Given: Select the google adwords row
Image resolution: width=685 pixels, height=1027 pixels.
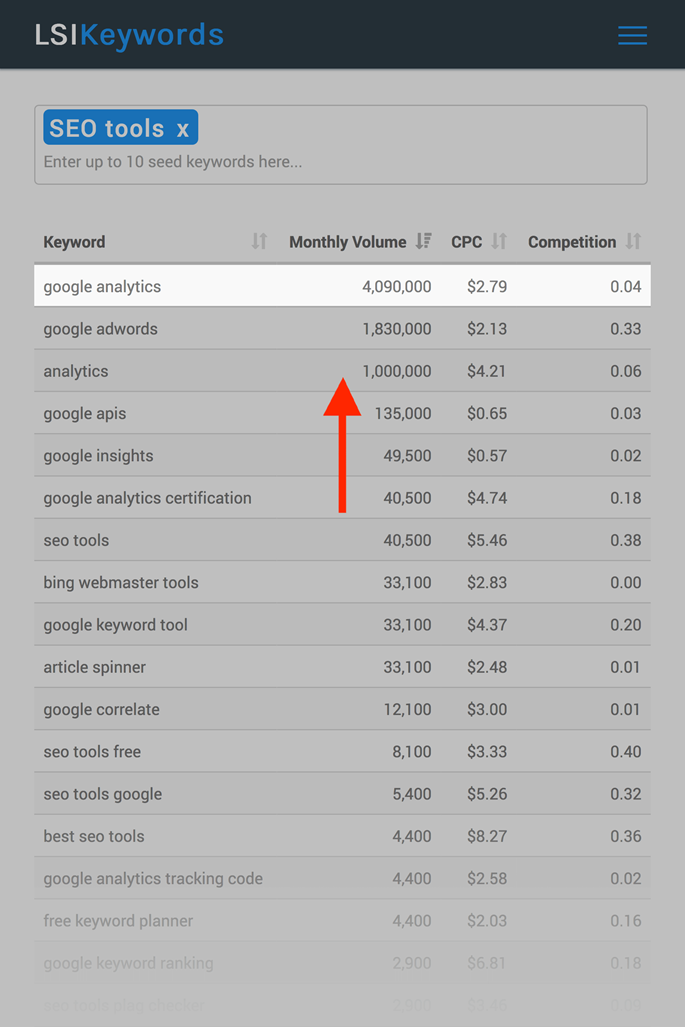Looking at the screenshot, I should (x=342, y=328).
